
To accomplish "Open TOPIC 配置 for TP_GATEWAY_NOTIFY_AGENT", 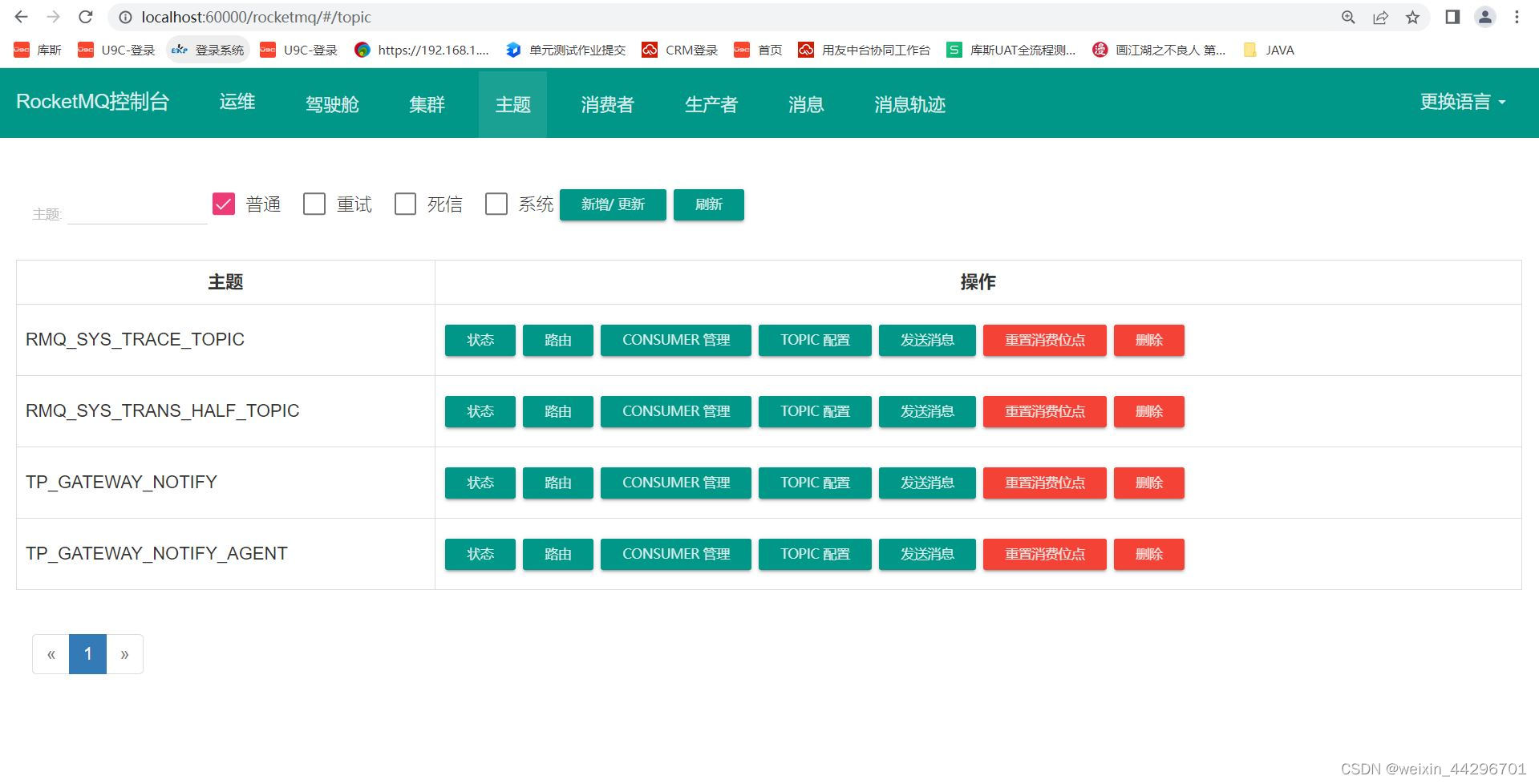I will tap(815, 554).
